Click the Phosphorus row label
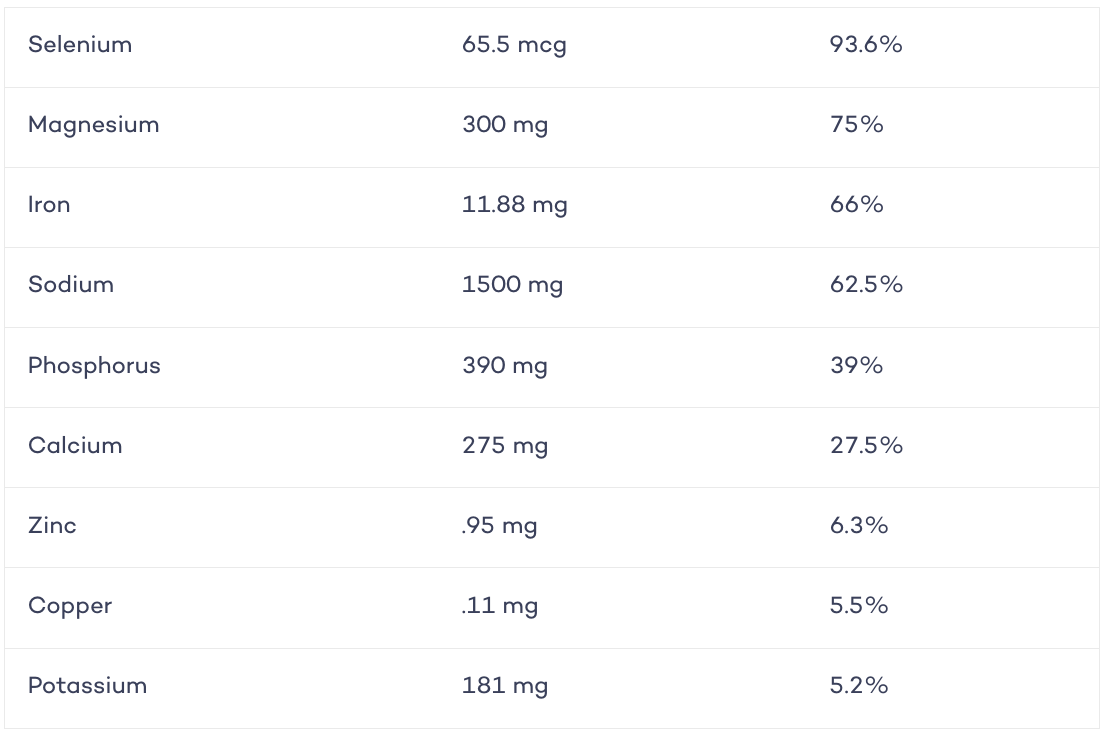Screen dimensions: 1112x745 [94, 366]
